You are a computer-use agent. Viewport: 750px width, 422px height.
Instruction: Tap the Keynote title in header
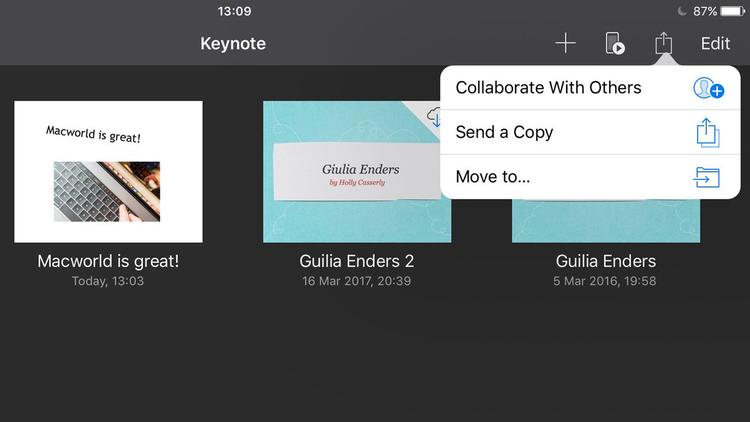pyautogui.click(x=233, y=43)
